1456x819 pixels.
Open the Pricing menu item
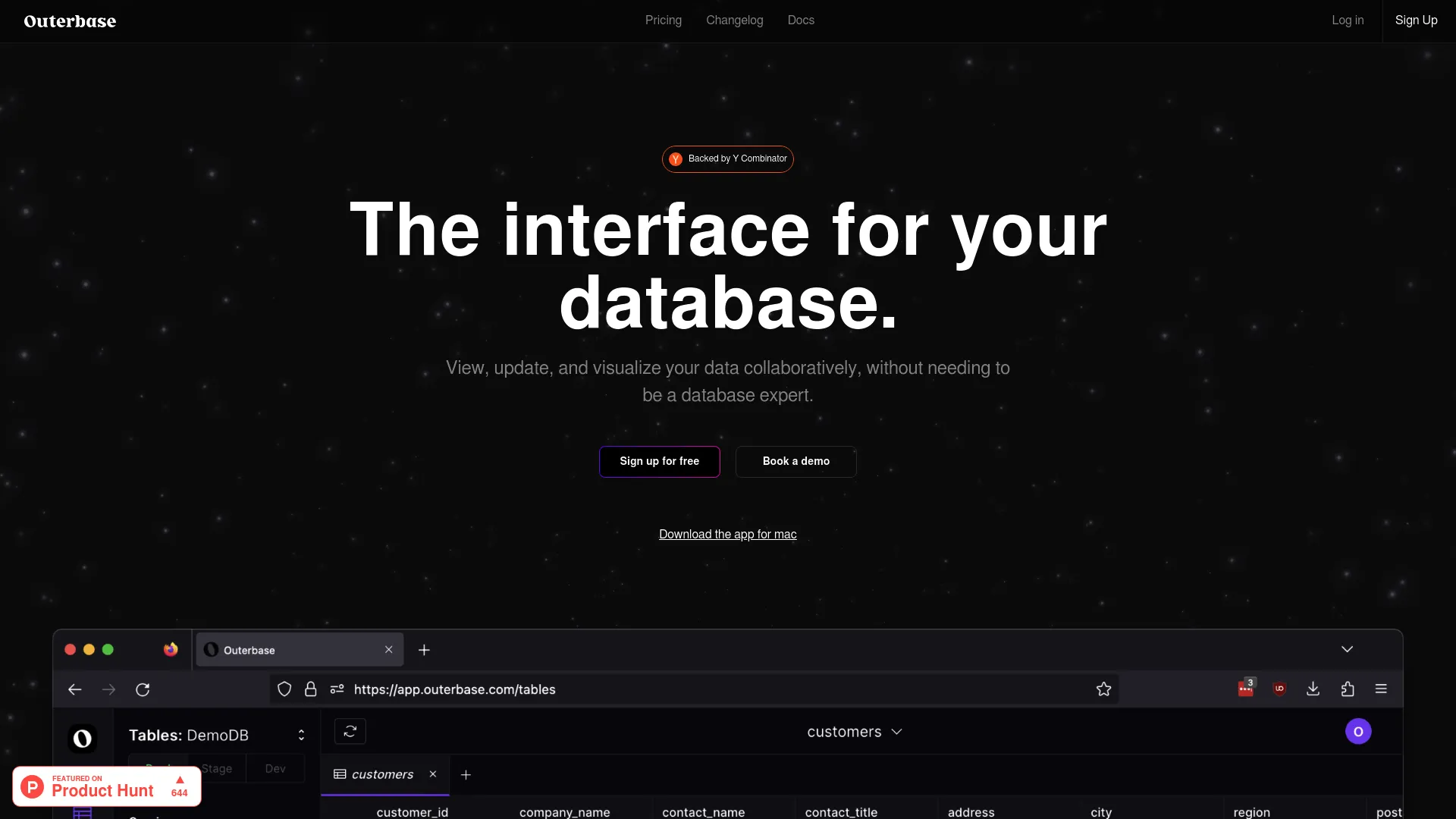(664, 20)
